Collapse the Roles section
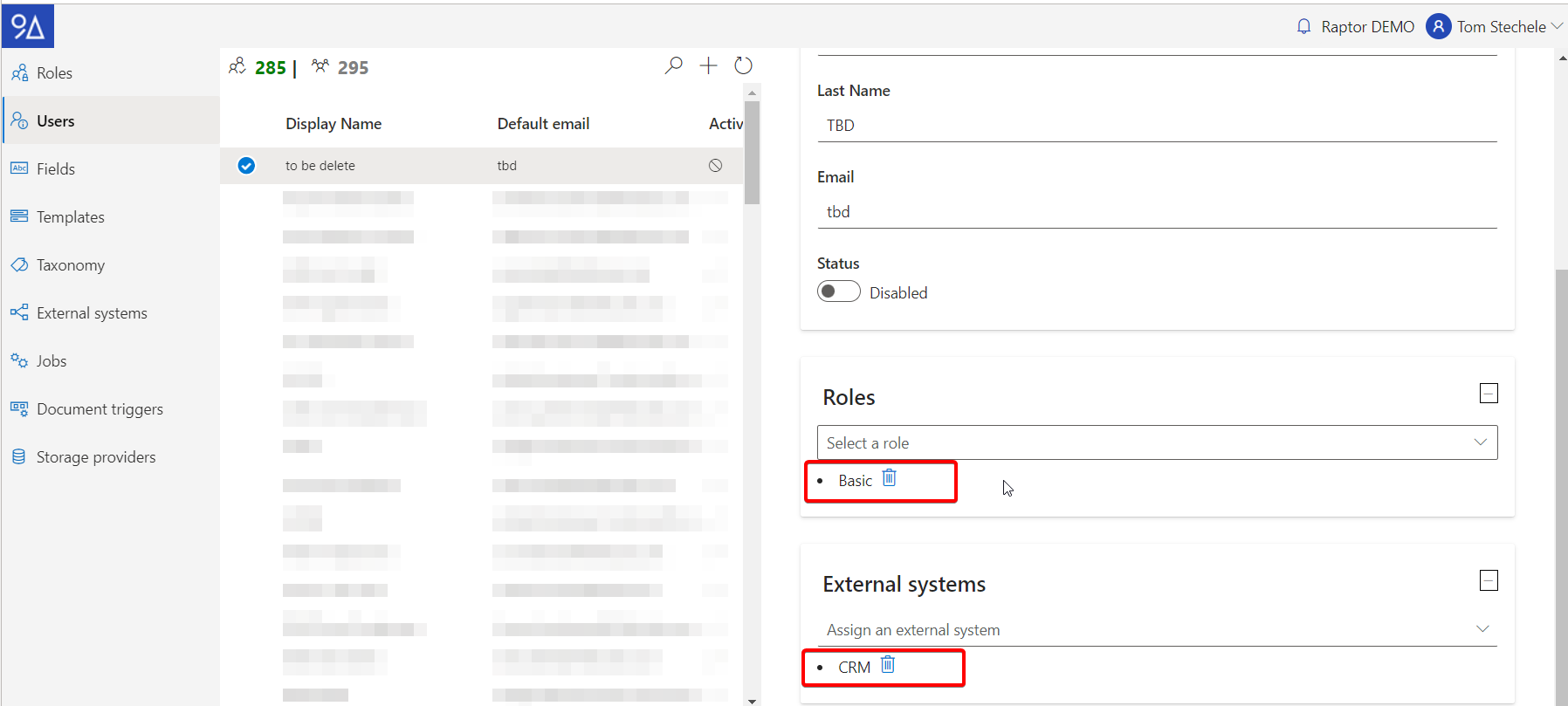The image size is (1568, 706). (x=1489, y=394)
